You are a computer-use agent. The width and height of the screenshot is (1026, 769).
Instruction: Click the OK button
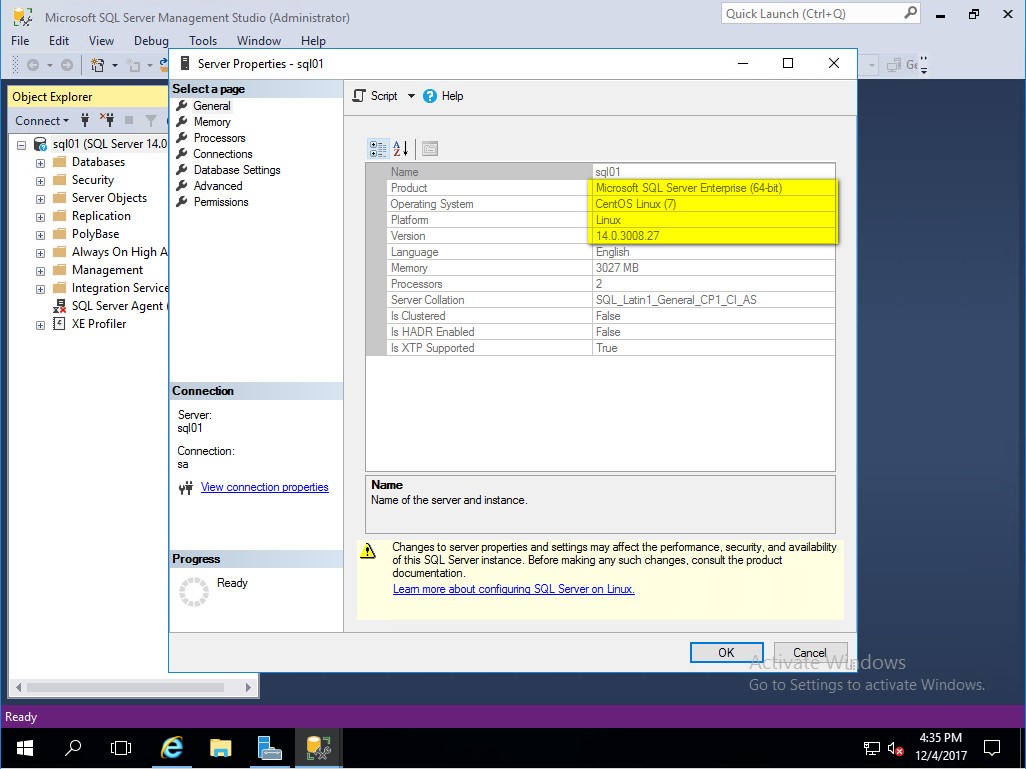pos(726,652)
